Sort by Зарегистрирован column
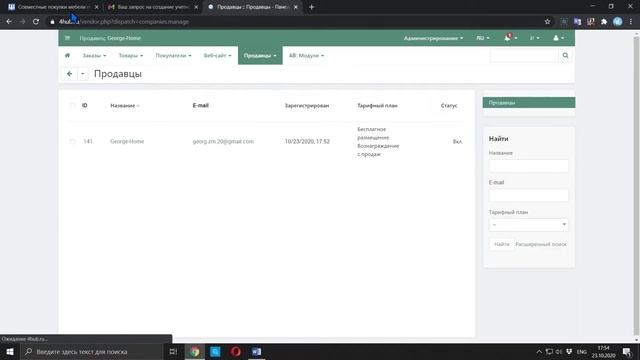Image resolution: width=640 pixels, height=360 pixels. [x=307, y=105]
